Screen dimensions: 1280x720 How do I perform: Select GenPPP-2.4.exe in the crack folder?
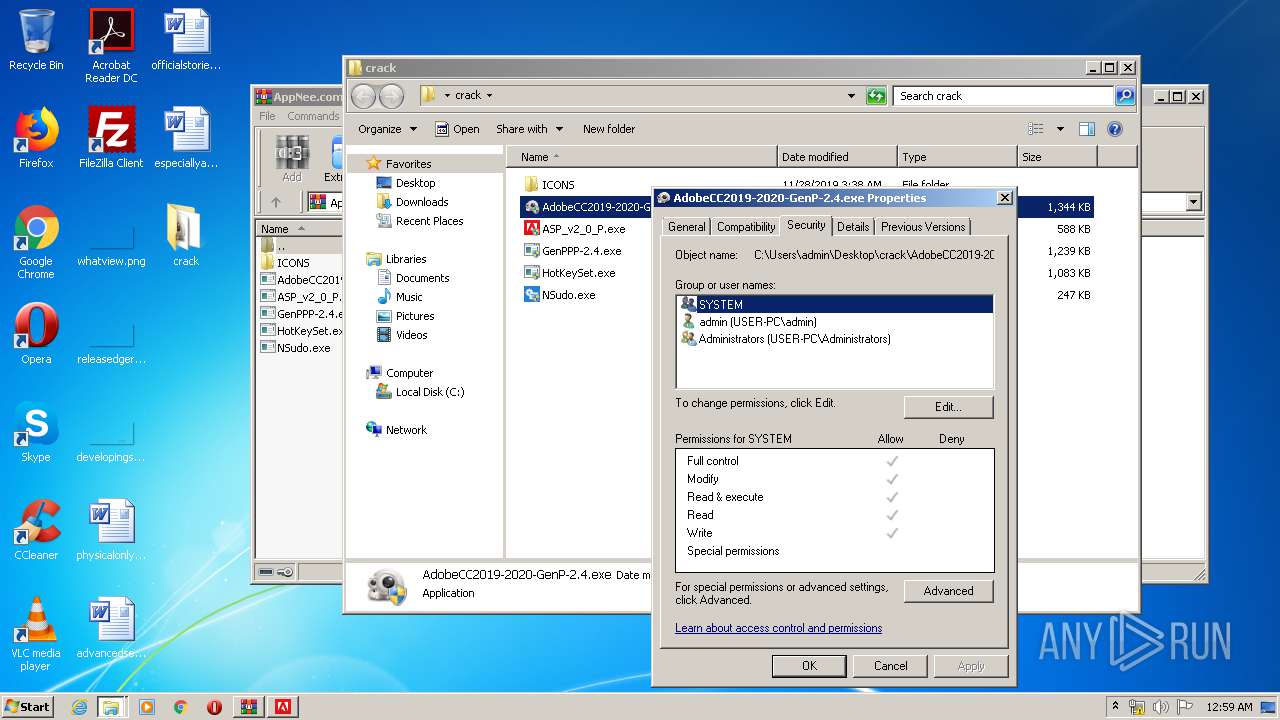click(x=572, y=251)
